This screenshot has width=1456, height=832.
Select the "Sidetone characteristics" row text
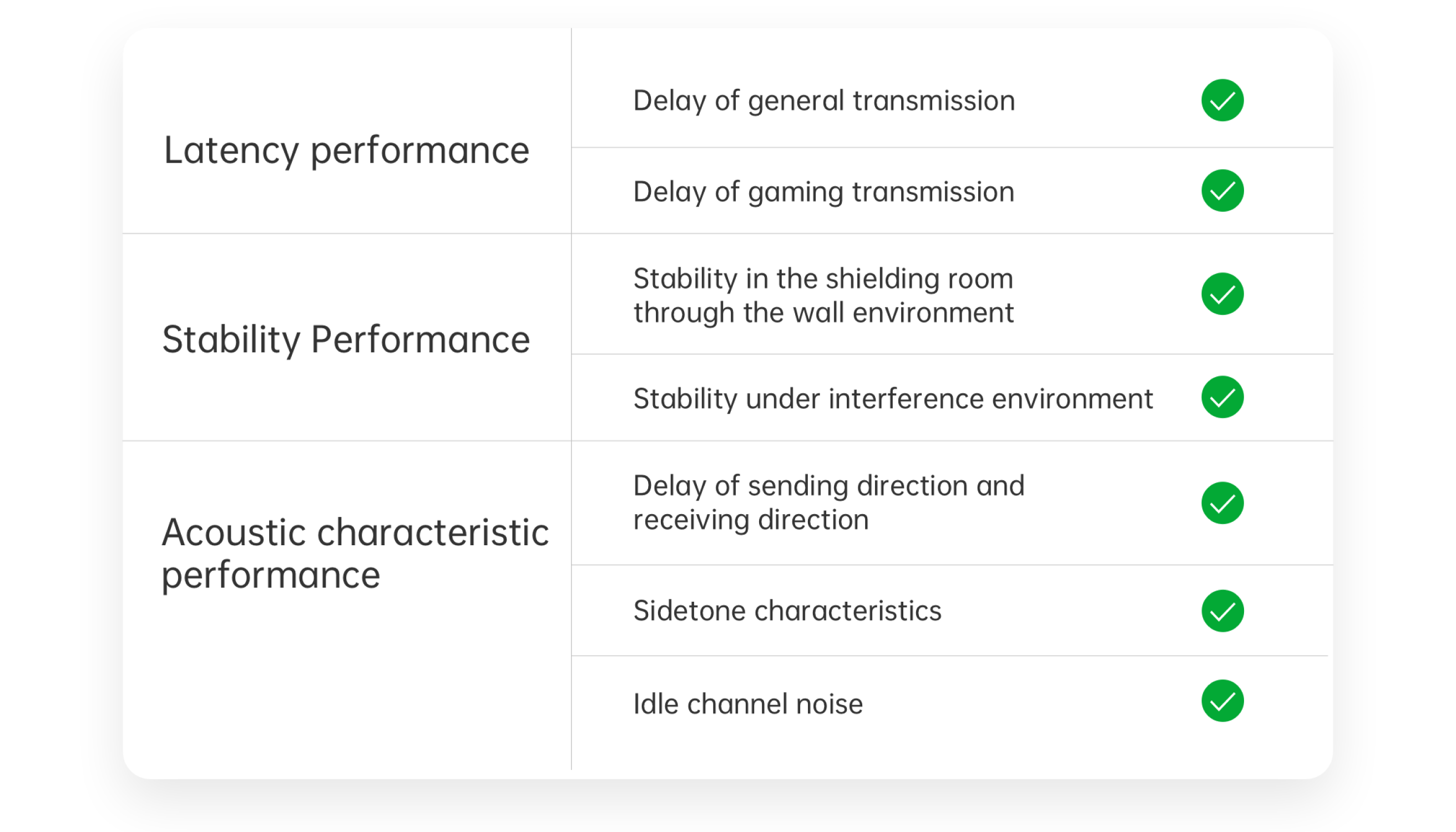[x=787, y=611]
